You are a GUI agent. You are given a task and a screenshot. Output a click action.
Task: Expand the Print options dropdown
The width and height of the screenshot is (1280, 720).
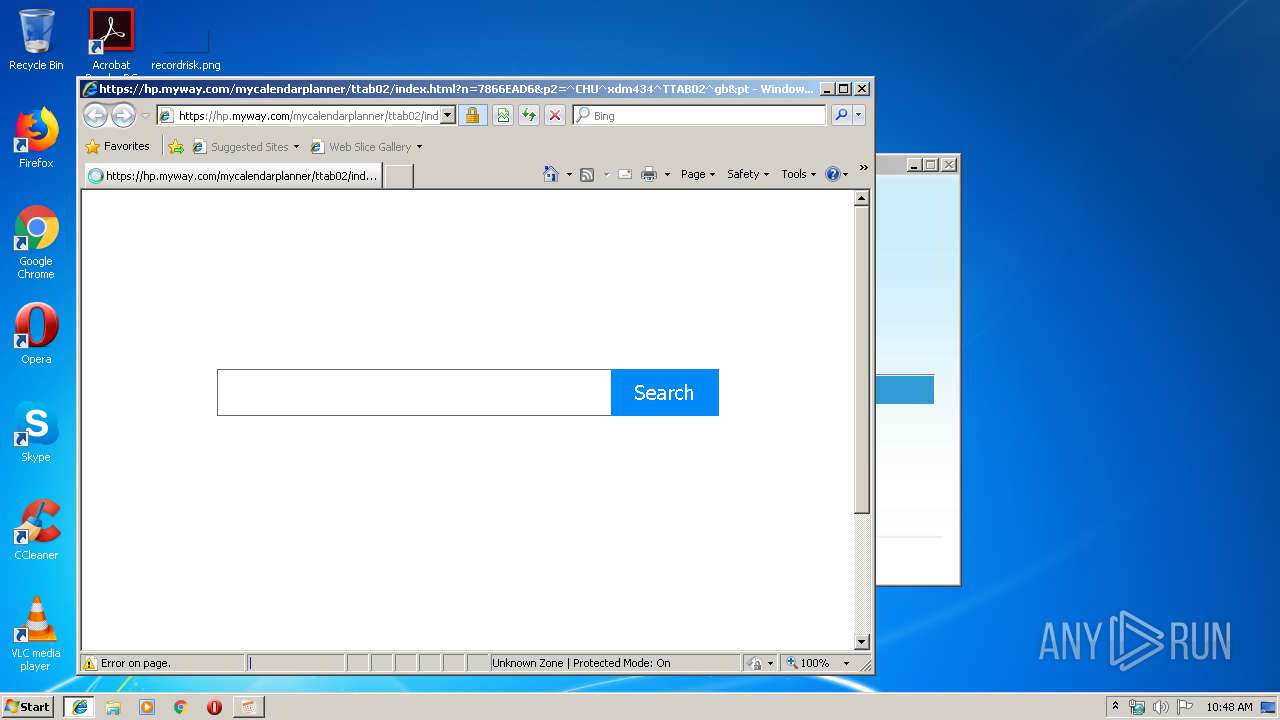pos(667,174)
